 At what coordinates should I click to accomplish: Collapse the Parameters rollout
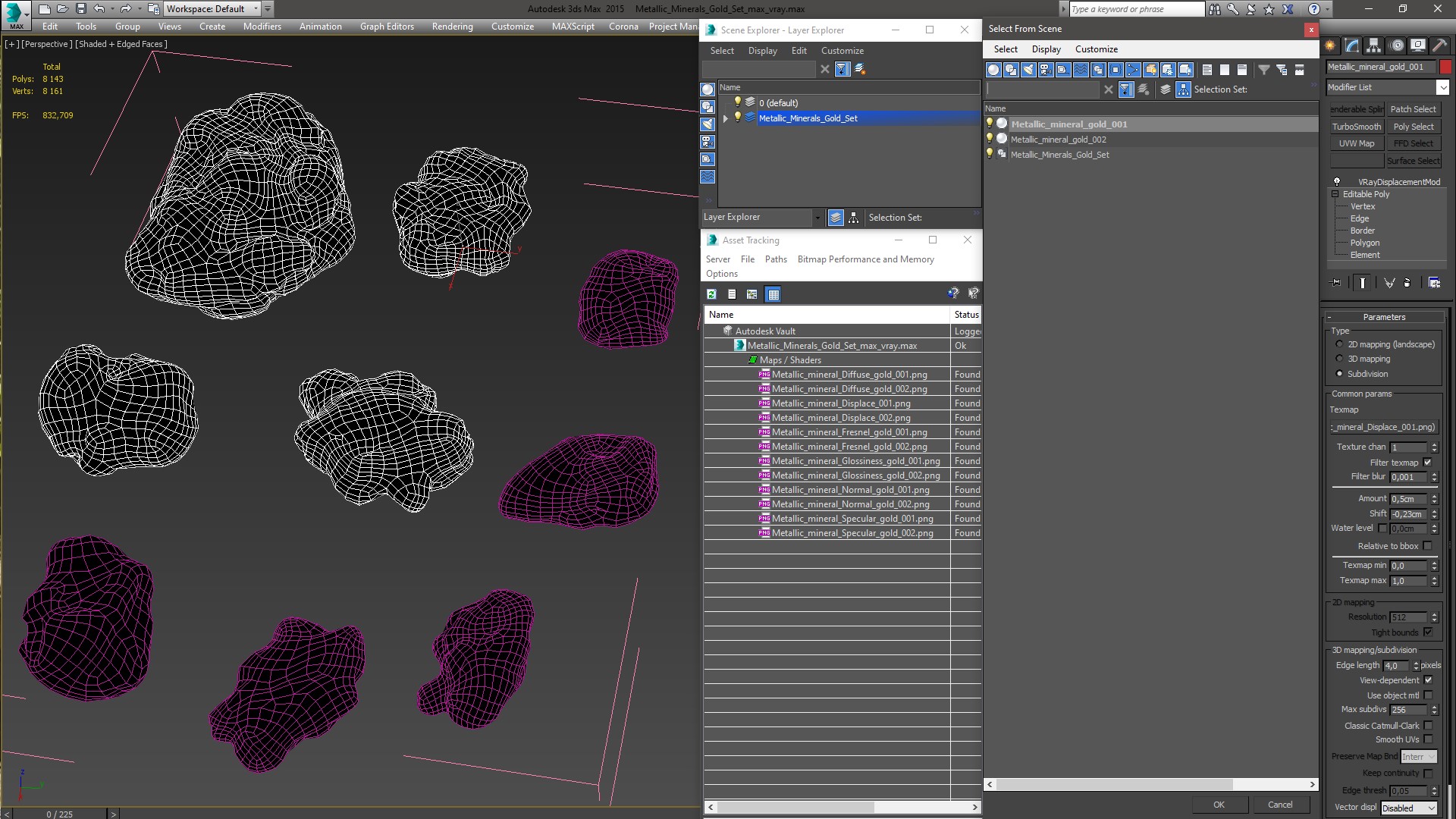point(1384,317)
